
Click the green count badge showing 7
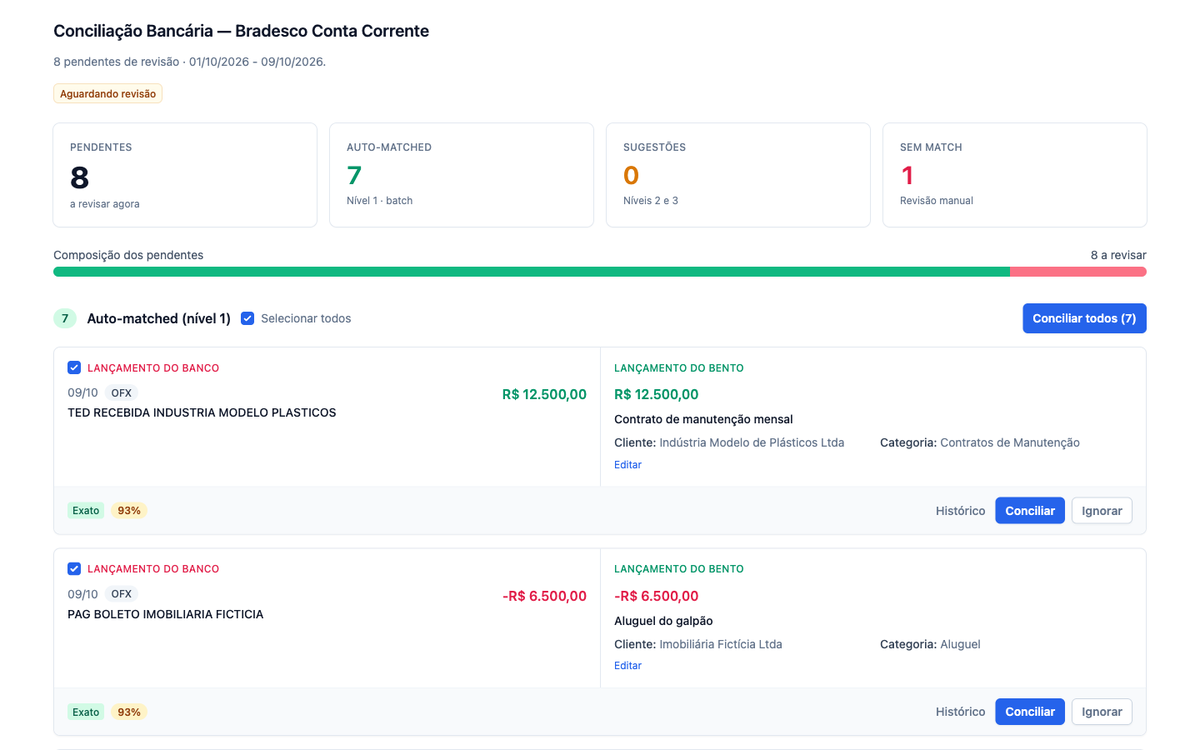(x=65, y=319)
